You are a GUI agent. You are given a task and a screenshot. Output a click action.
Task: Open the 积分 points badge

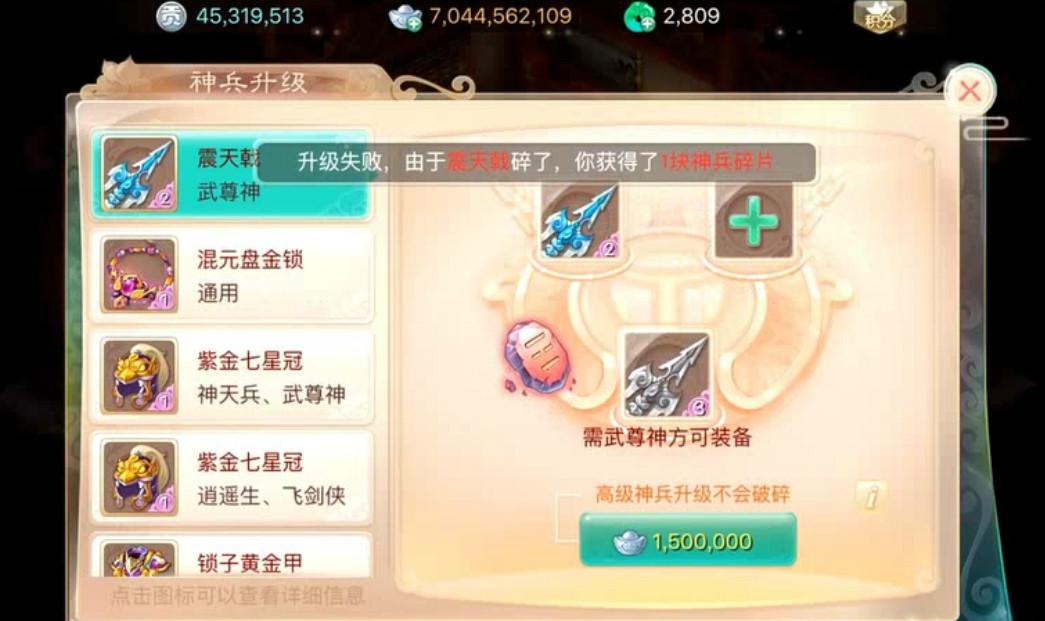[880, 17]
